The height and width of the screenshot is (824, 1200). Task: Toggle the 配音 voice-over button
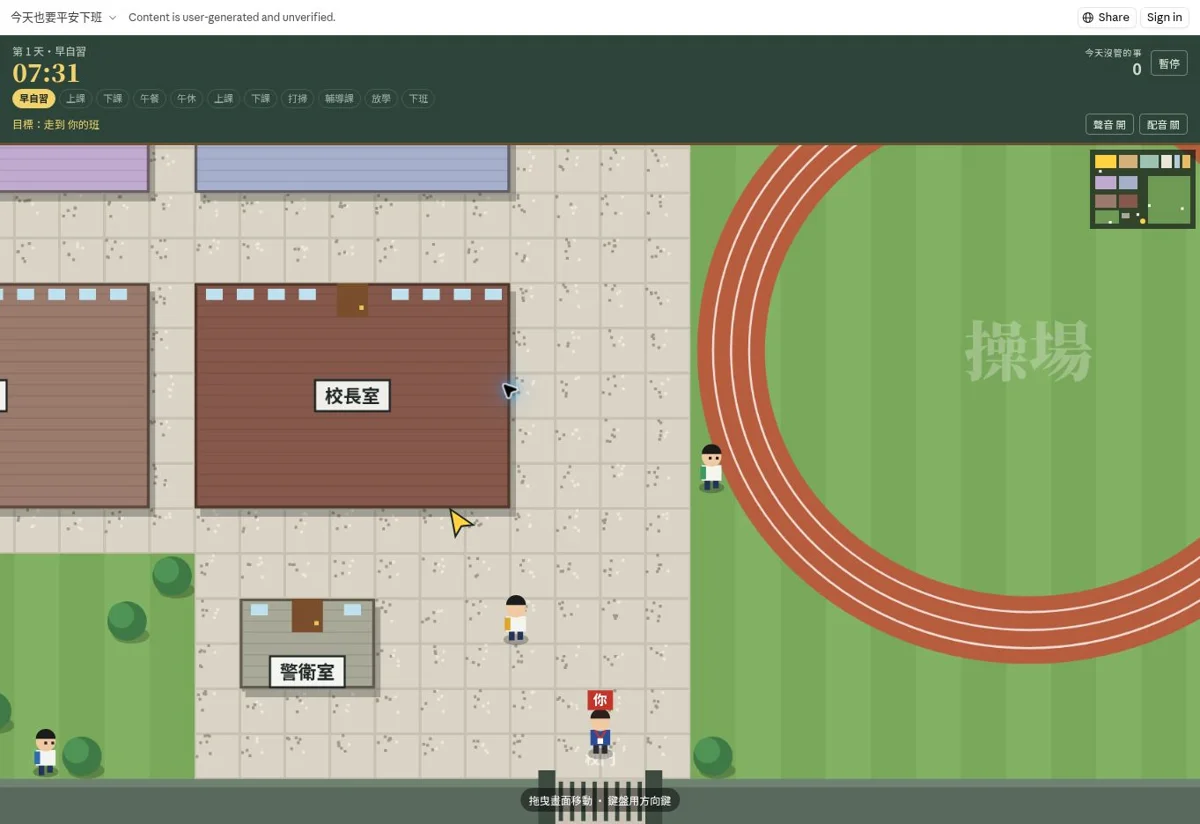(x=1163, y=124)
